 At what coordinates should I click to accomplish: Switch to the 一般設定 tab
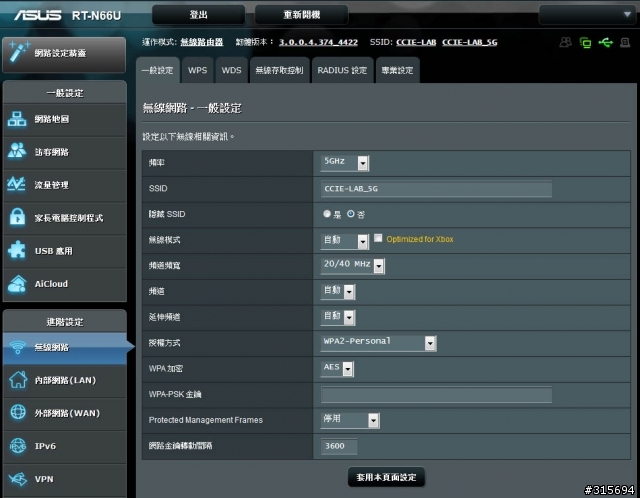point(158,71)
